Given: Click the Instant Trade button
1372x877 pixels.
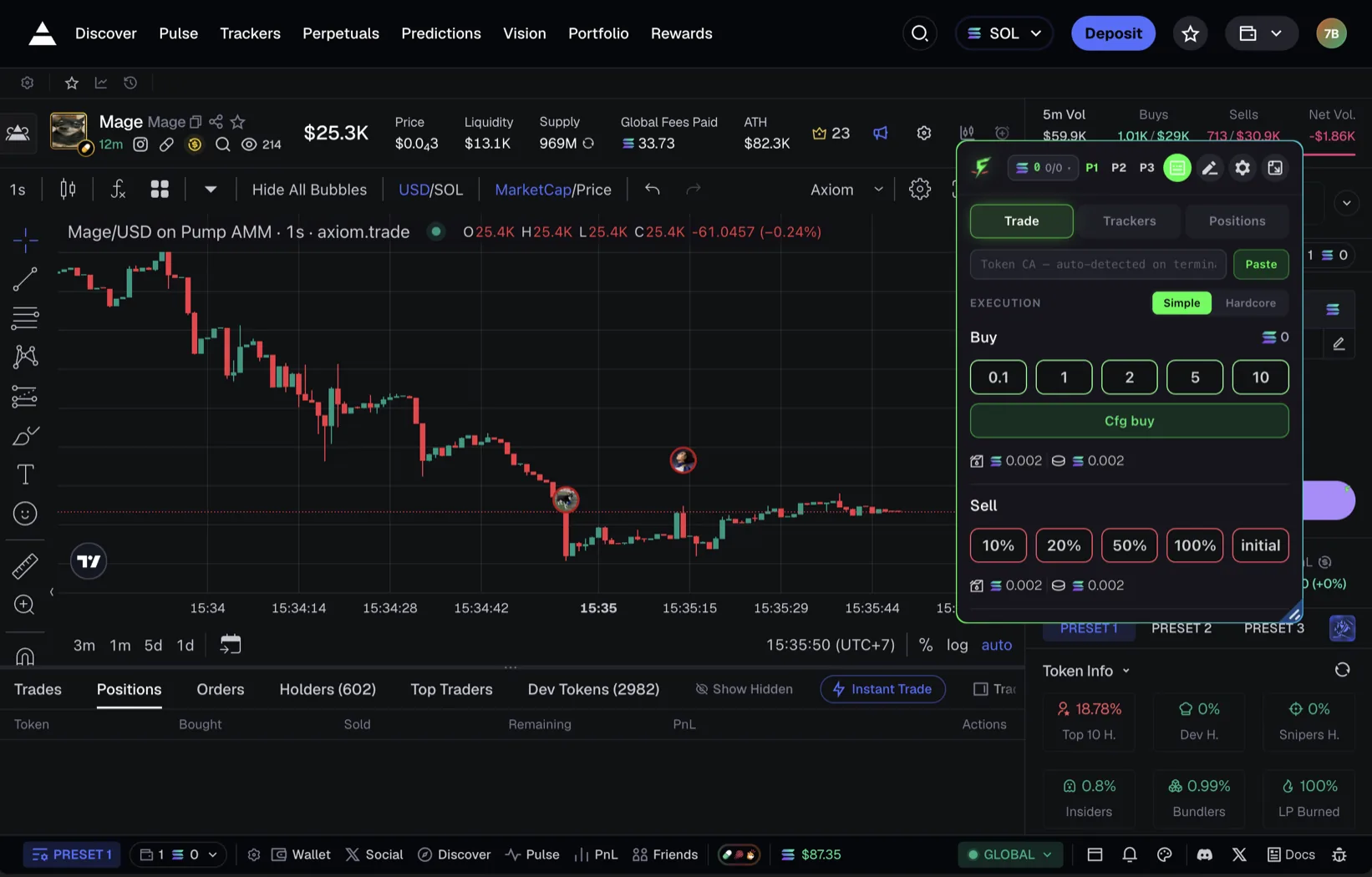Looking at the screenshot, I should tap(882, 689).
